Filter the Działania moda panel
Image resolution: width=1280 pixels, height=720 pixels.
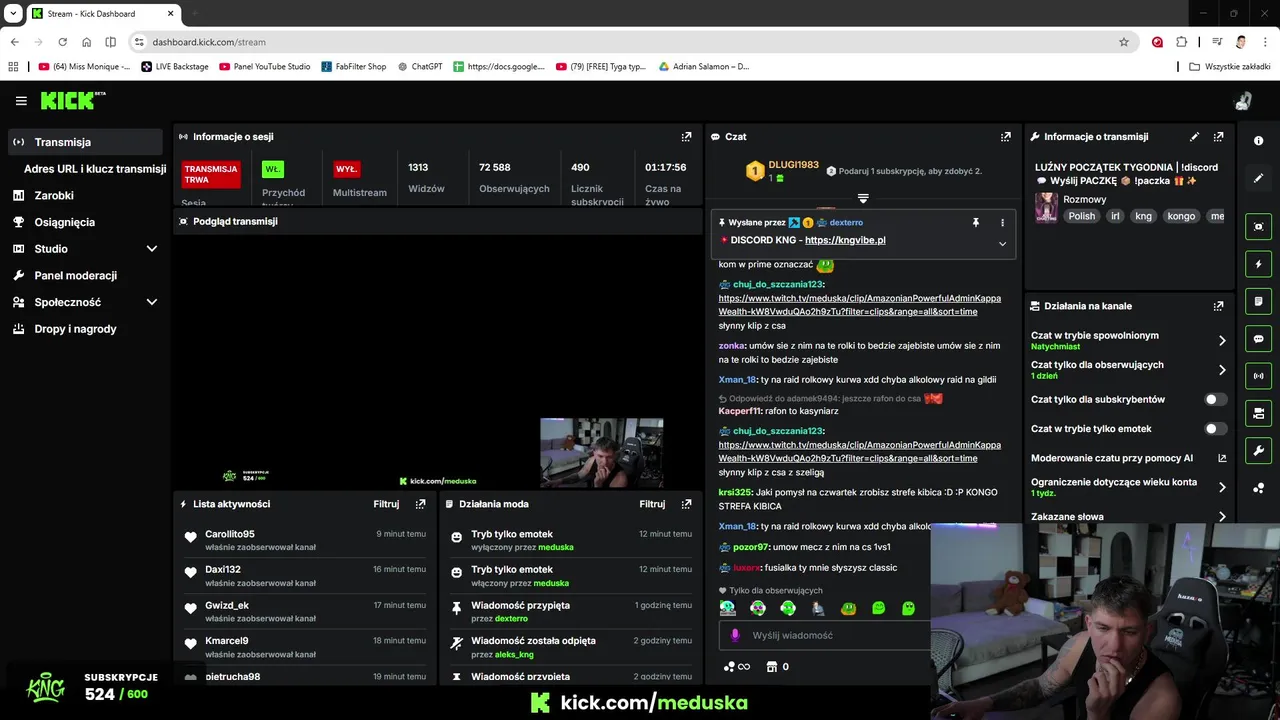[x=652, y=504]
